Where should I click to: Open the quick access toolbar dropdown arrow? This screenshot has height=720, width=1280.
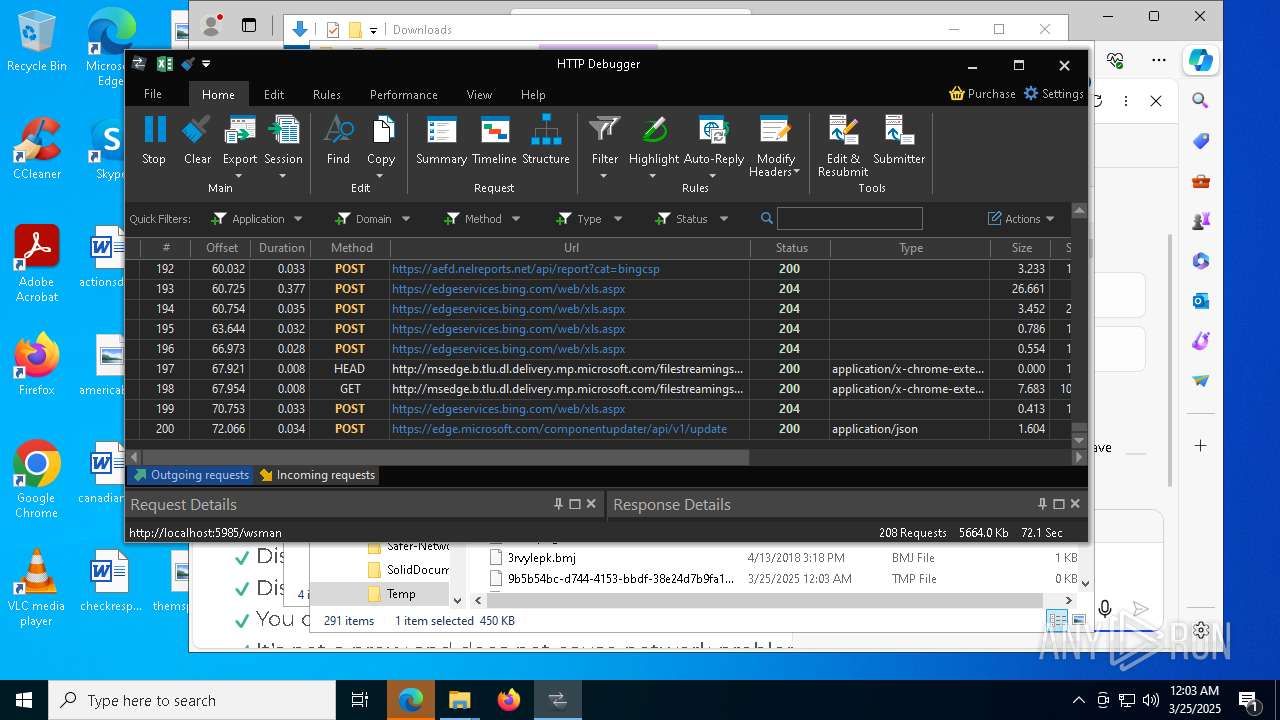(x=206, y=64)
